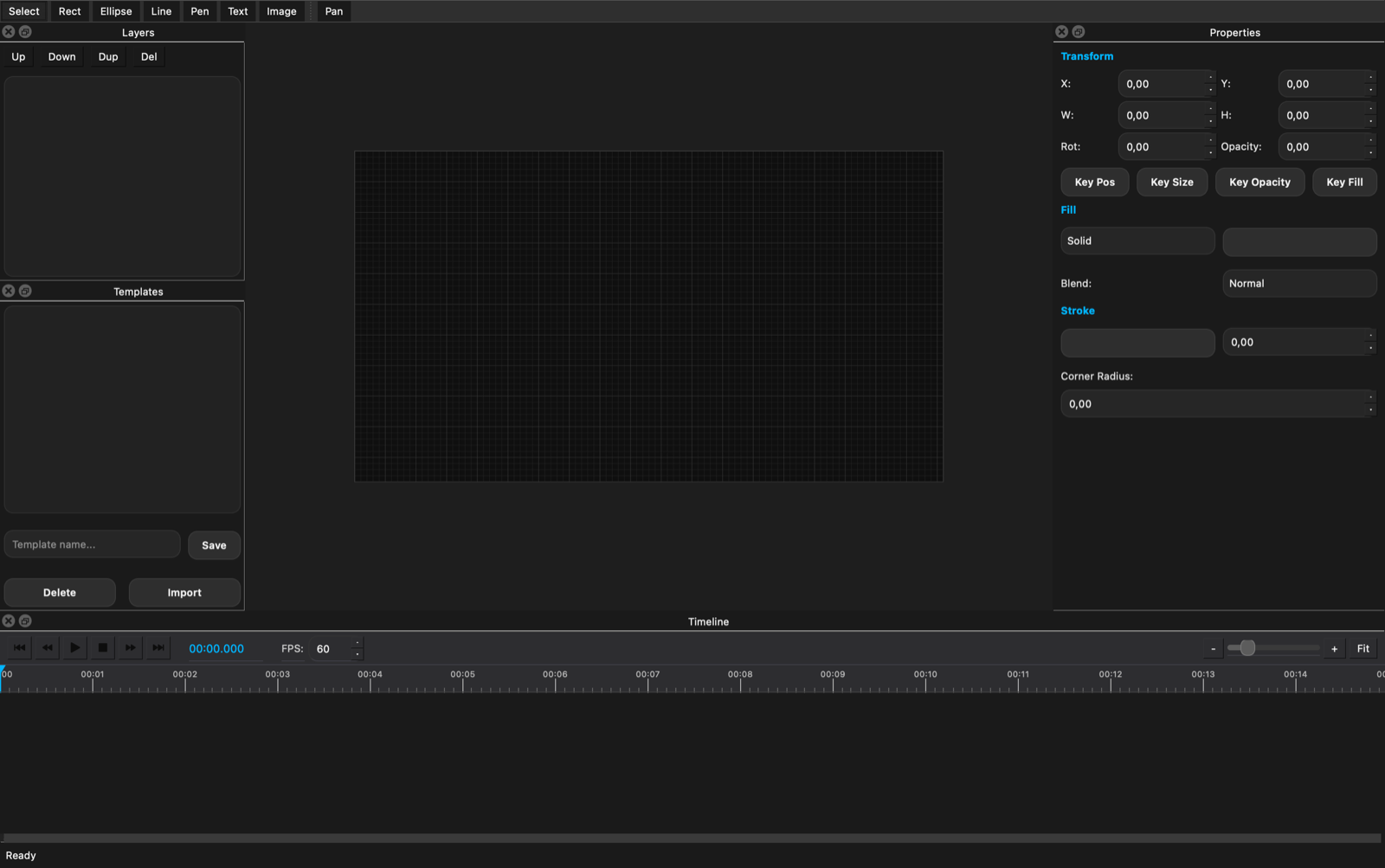Viewport: 1385px width, 868px height.
Task: Click the Y position field
Action: (x=1327, y=84)
